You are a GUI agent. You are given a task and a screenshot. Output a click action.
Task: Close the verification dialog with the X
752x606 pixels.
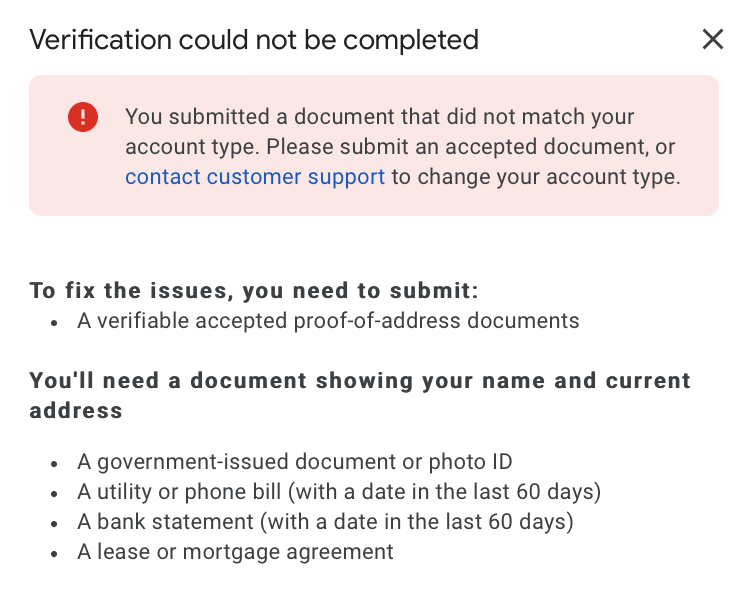(712, 40)
